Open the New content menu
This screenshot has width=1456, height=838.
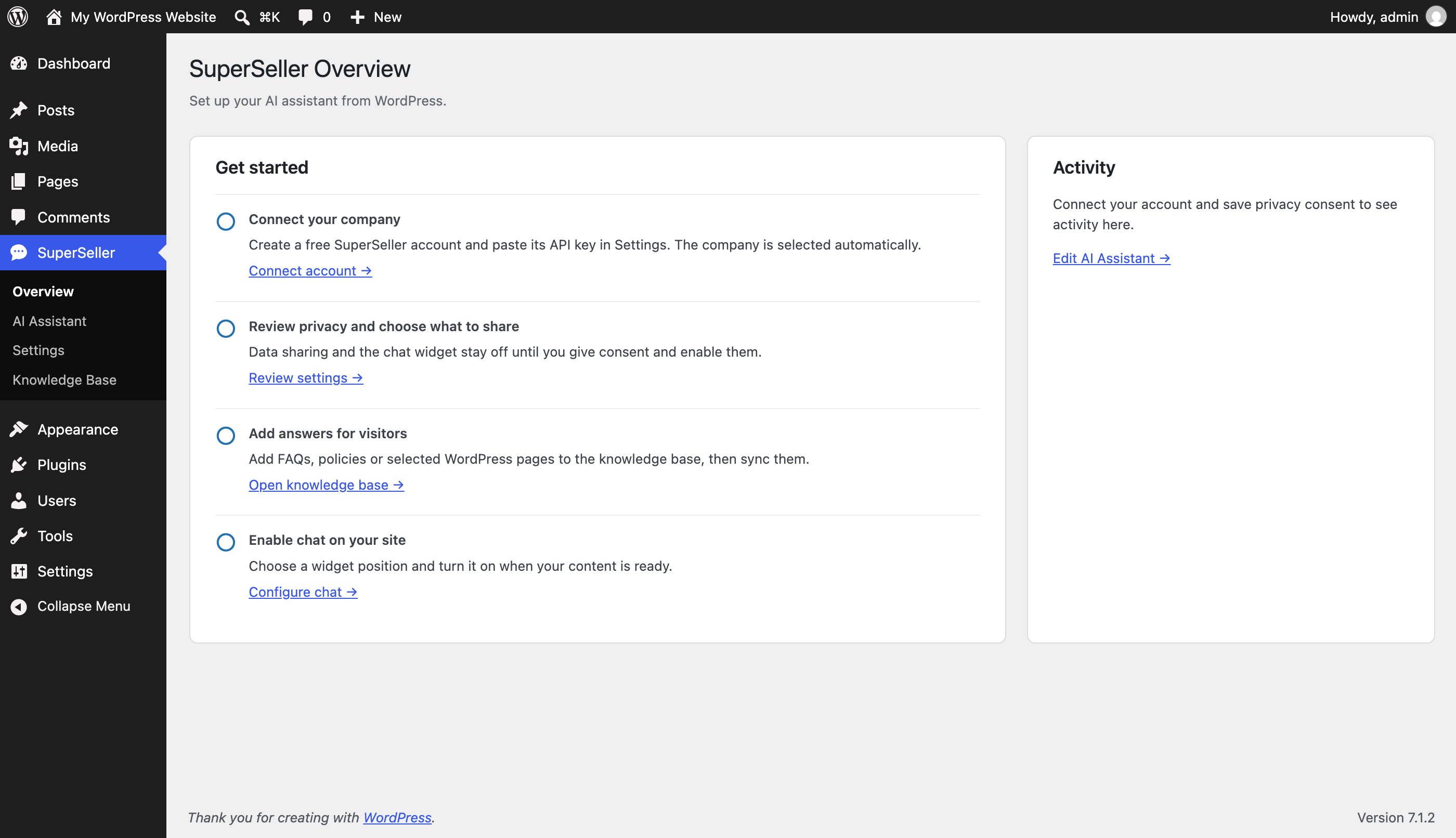(387, 17)
